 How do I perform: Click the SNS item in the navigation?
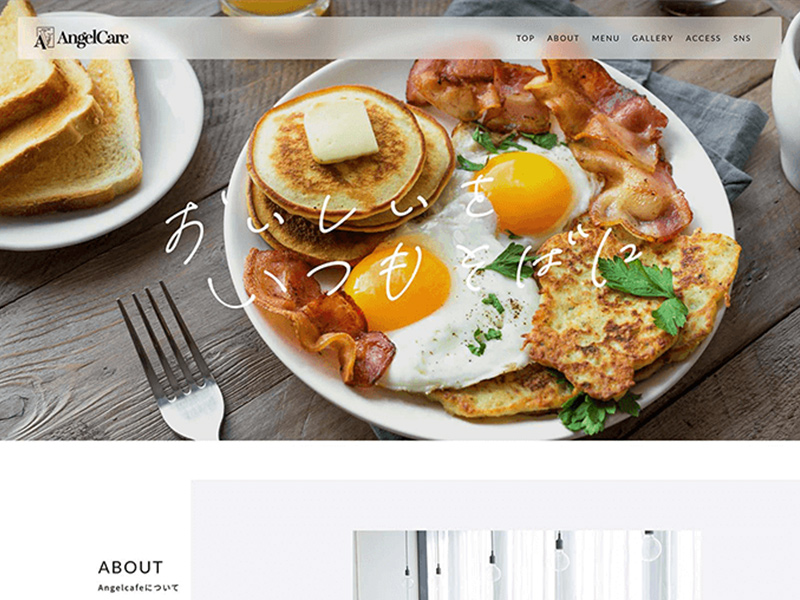742,38
